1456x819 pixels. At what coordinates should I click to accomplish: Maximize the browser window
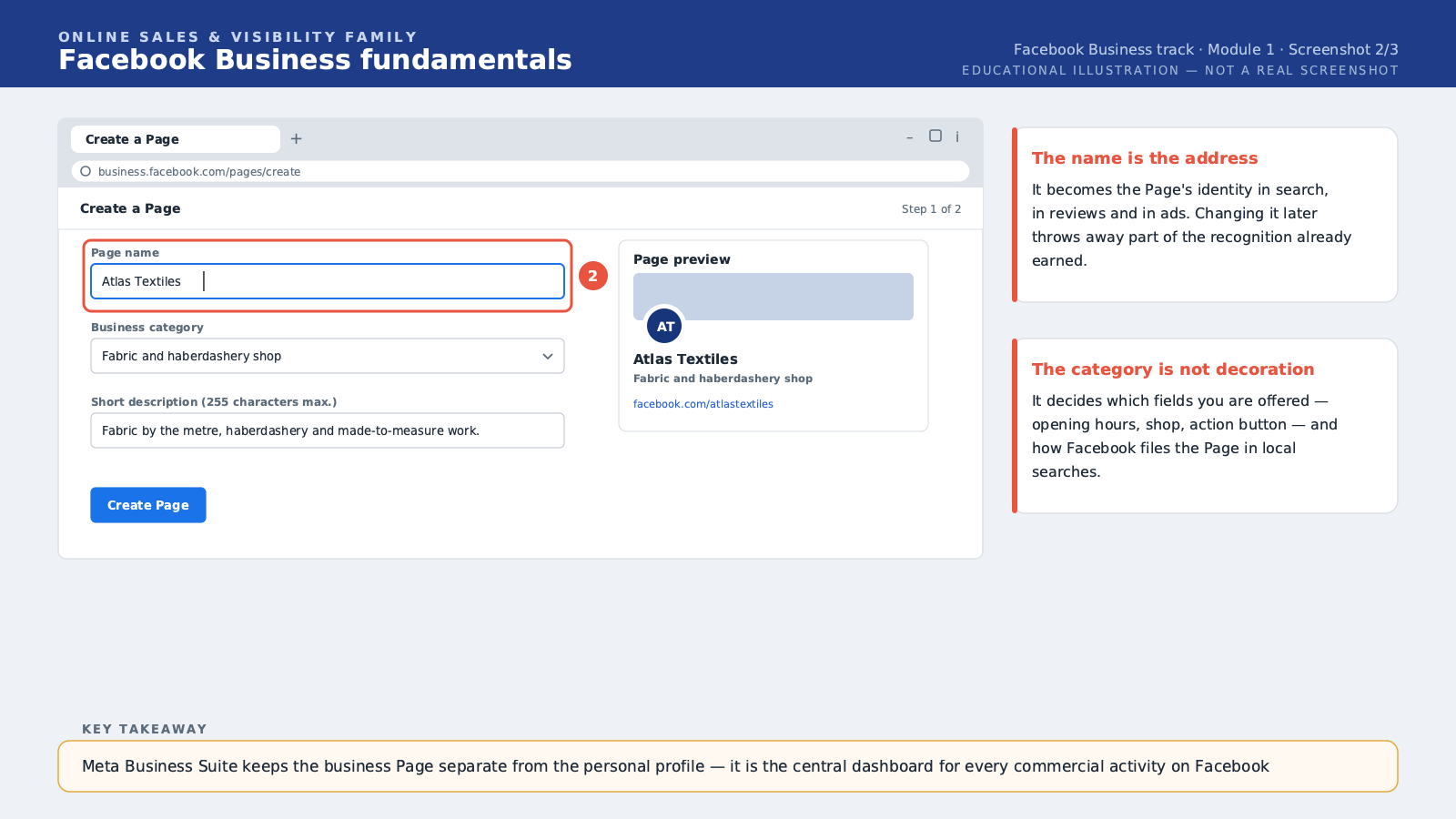pyautogui.click(x=935, y=136)
